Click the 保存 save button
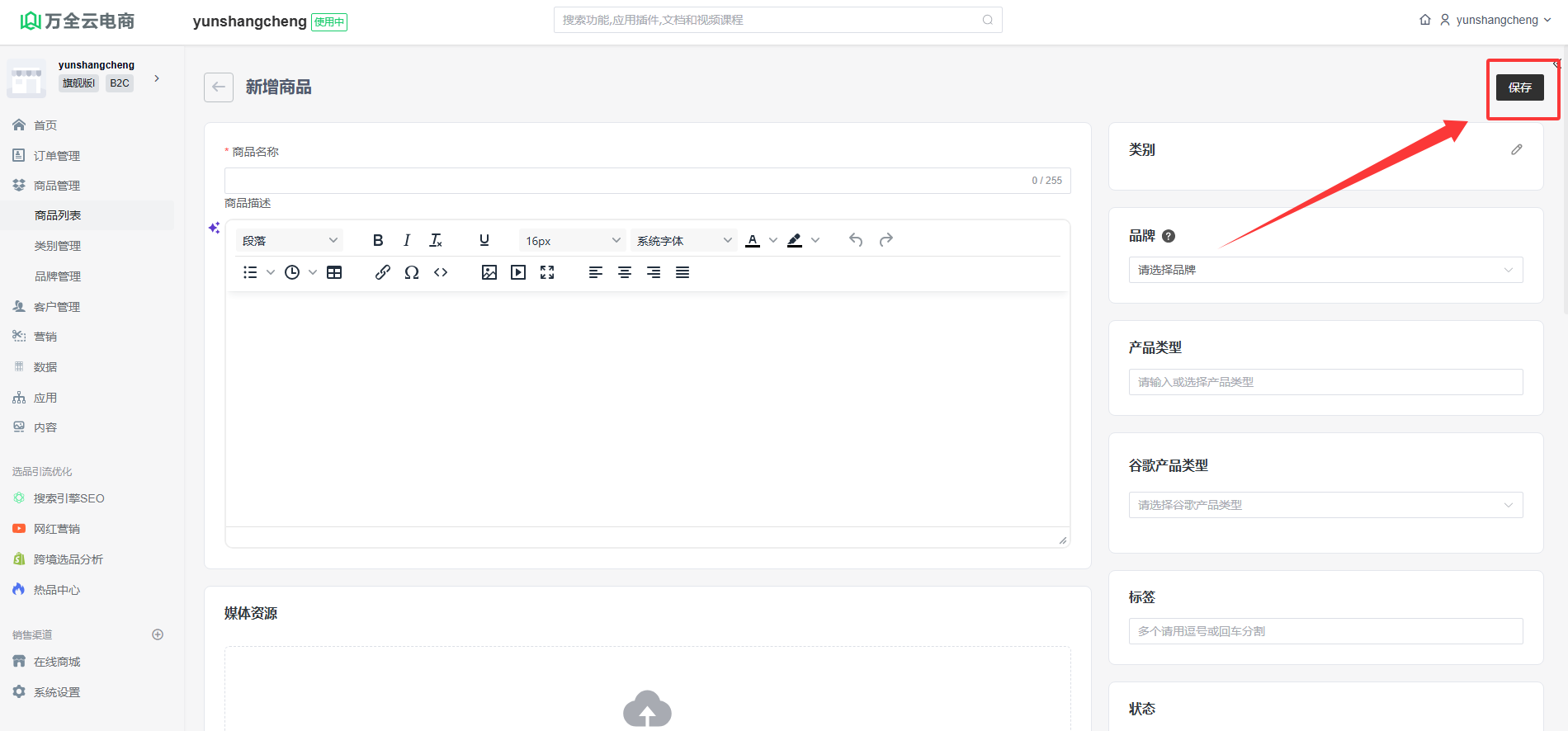Screen dimensions: 1568x731 pyautogui.click(x=1519, y=87)
